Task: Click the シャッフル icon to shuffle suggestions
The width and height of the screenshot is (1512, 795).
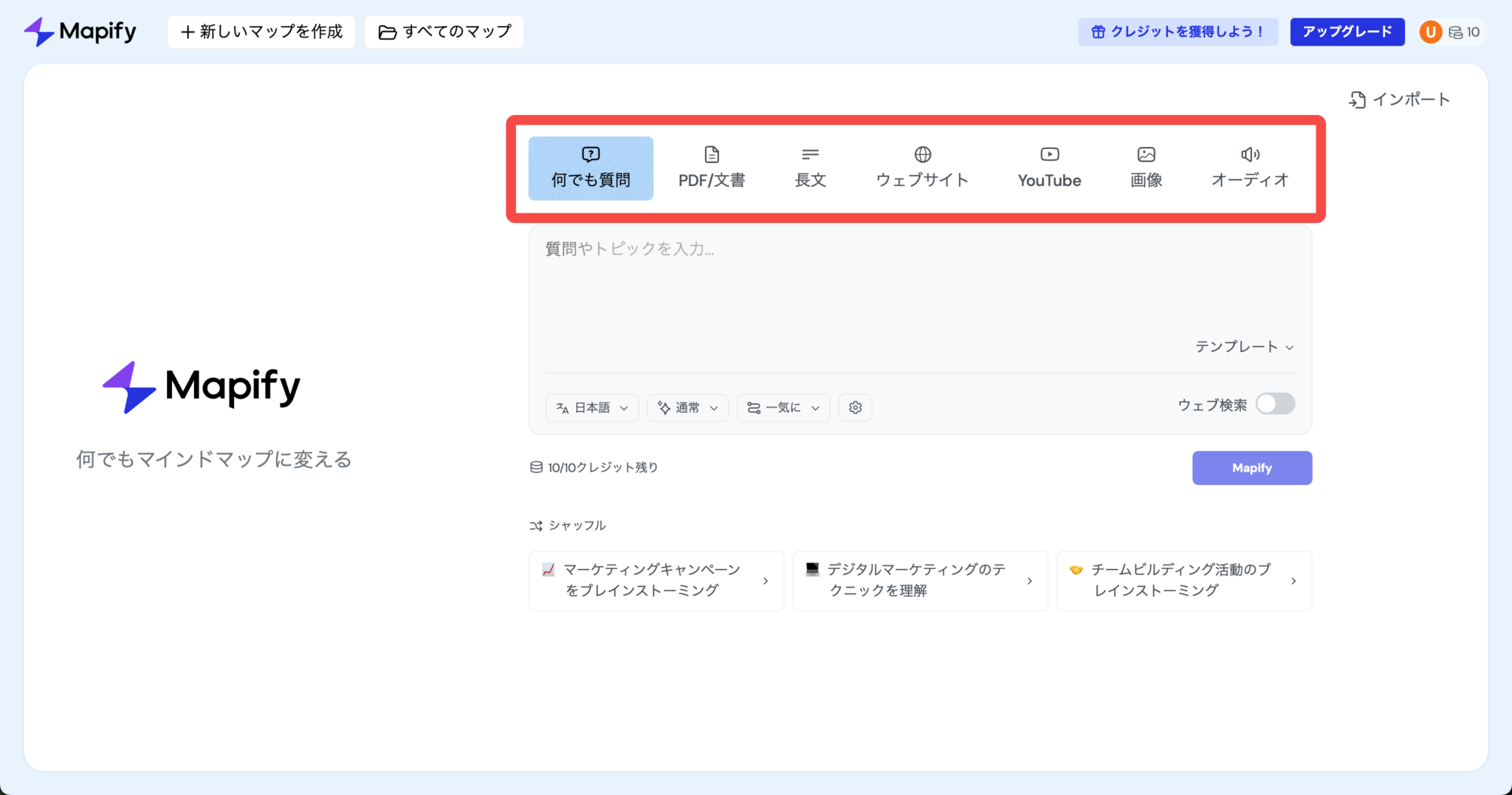Action: click(535, 525)
